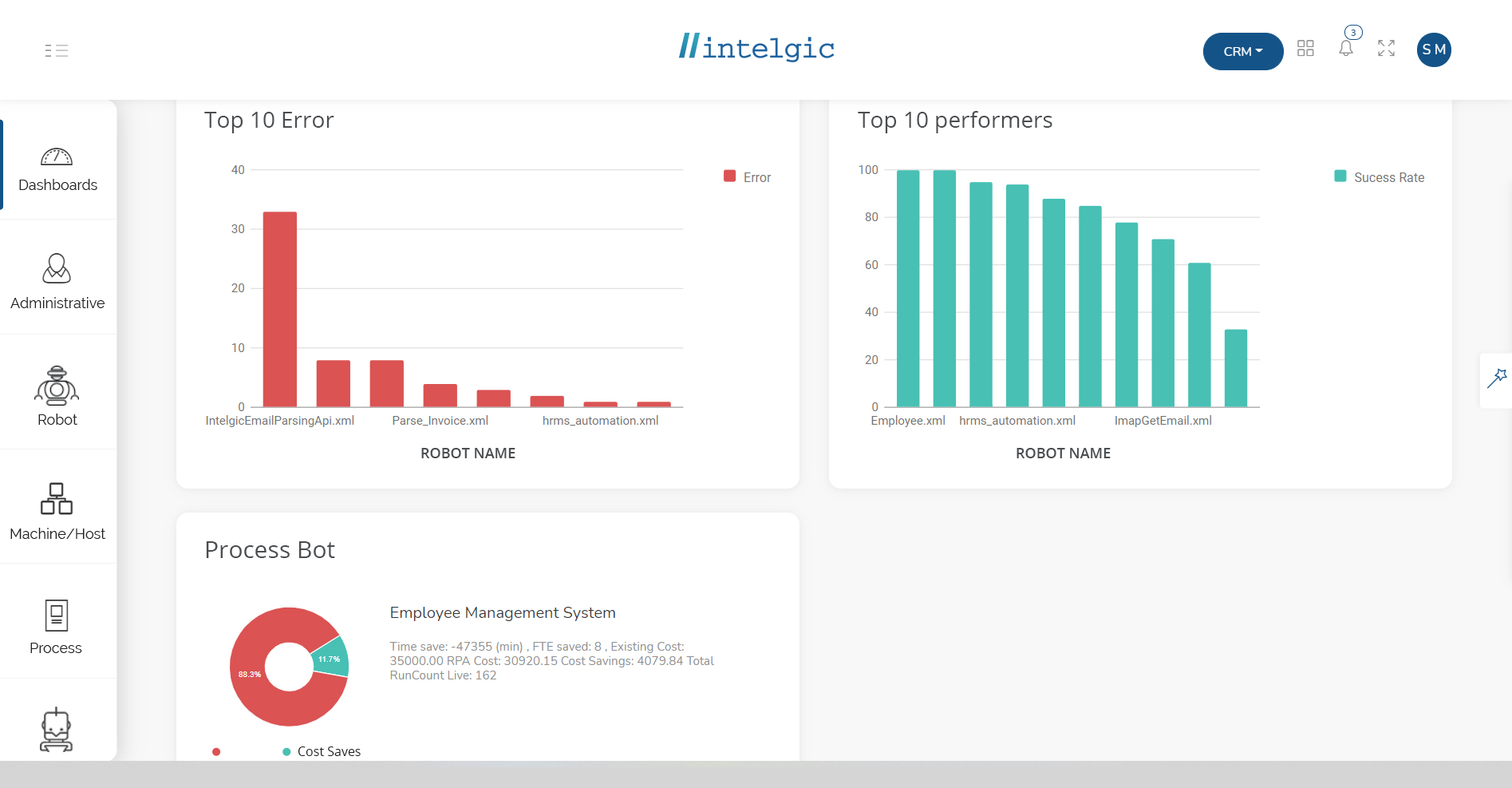The height and width of the screenshot is (788, 1512).
Task: Click the Employee.xml axis label
Action: [908, 421]
